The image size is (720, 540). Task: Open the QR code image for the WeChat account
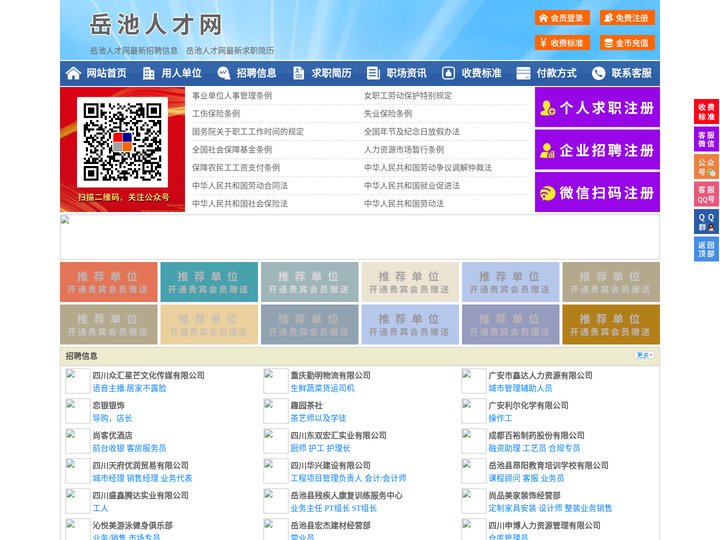(x=123, y=142)
